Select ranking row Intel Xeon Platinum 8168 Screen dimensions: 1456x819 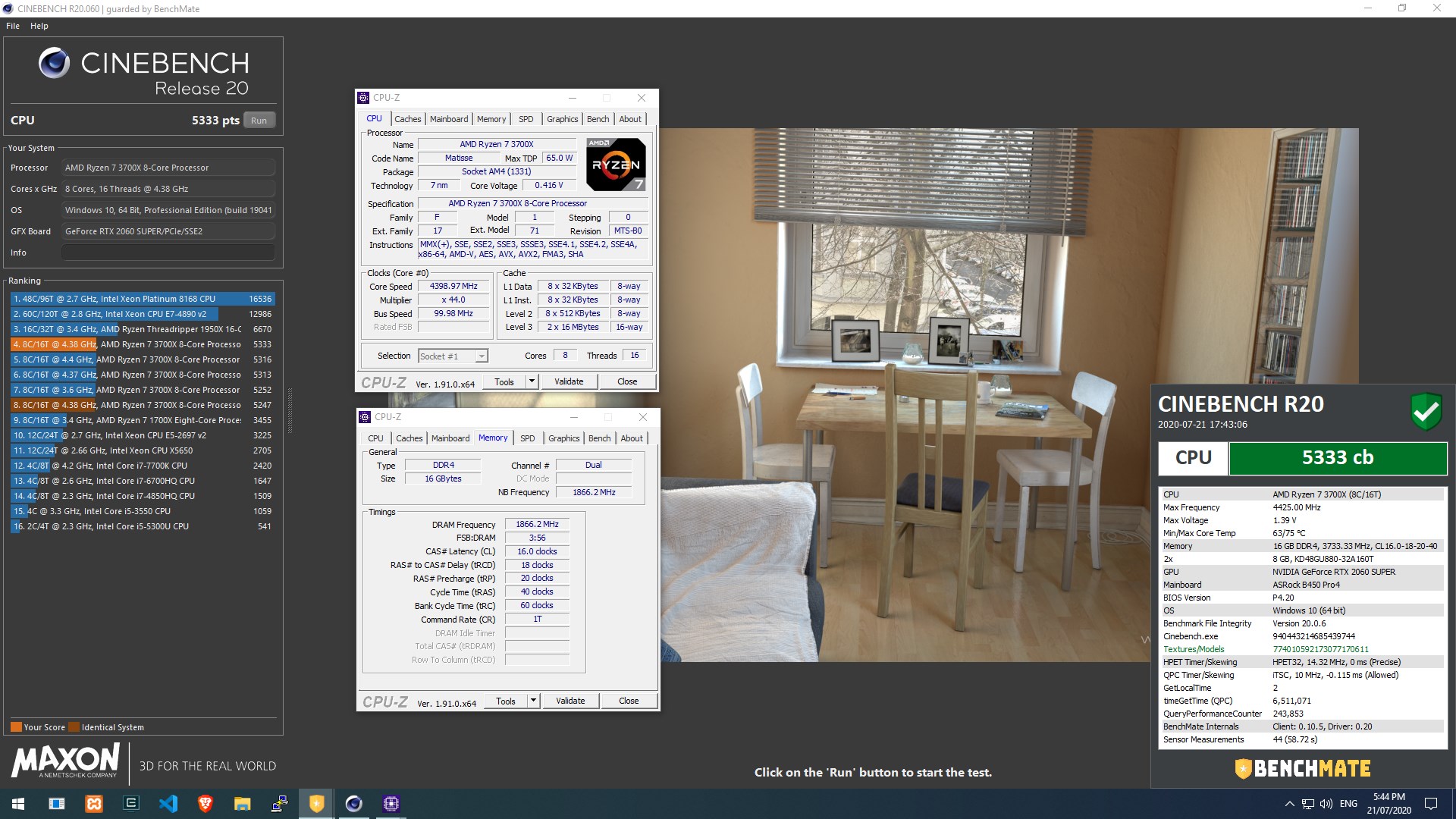click(143, 299)
